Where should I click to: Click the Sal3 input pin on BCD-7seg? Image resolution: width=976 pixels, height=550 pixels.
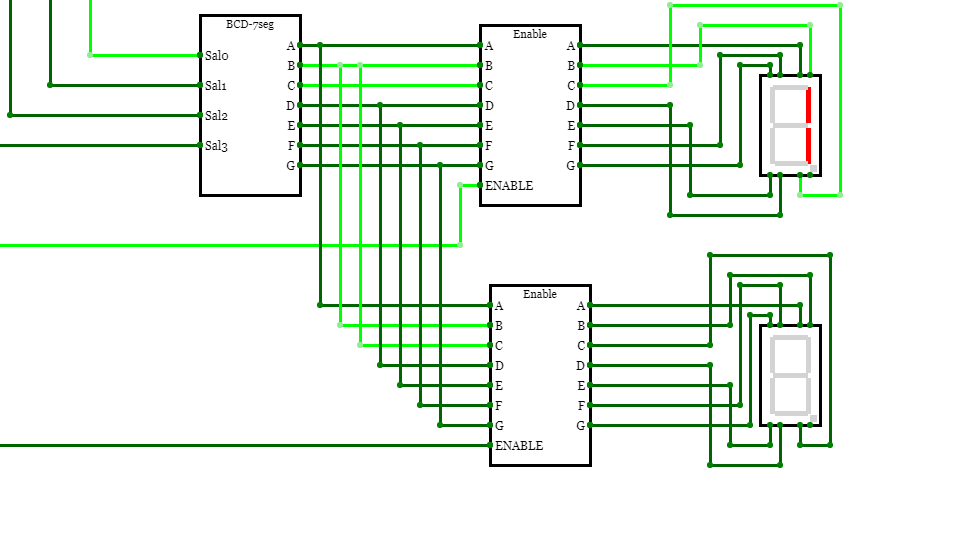click(201, 145)
